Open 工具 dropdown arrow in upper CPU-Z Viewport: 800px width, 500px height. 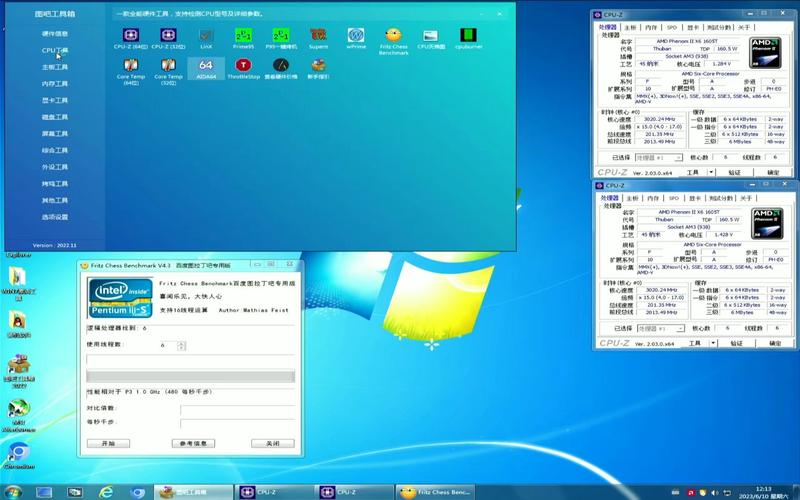pyautogui.click(x=711, y=172)
